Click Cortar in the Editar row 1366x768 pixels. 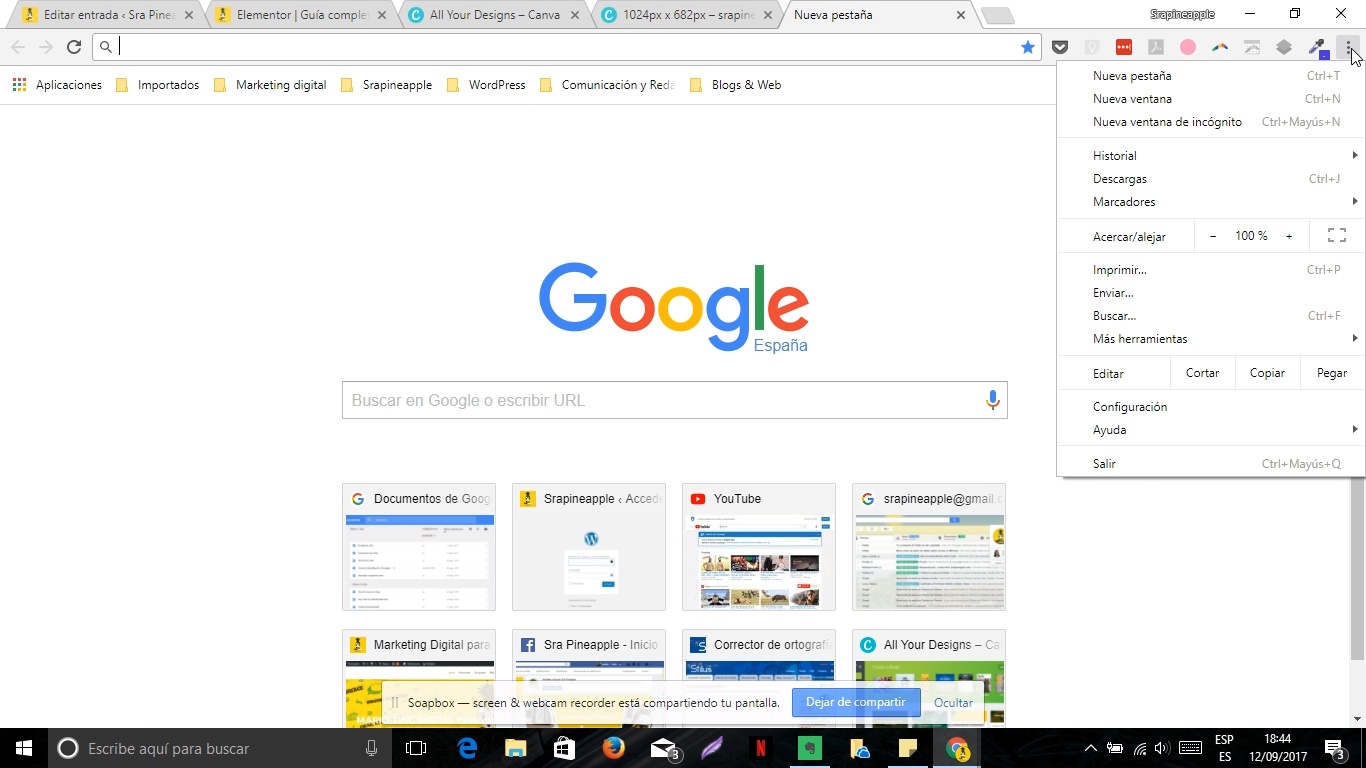point(1202,373)
